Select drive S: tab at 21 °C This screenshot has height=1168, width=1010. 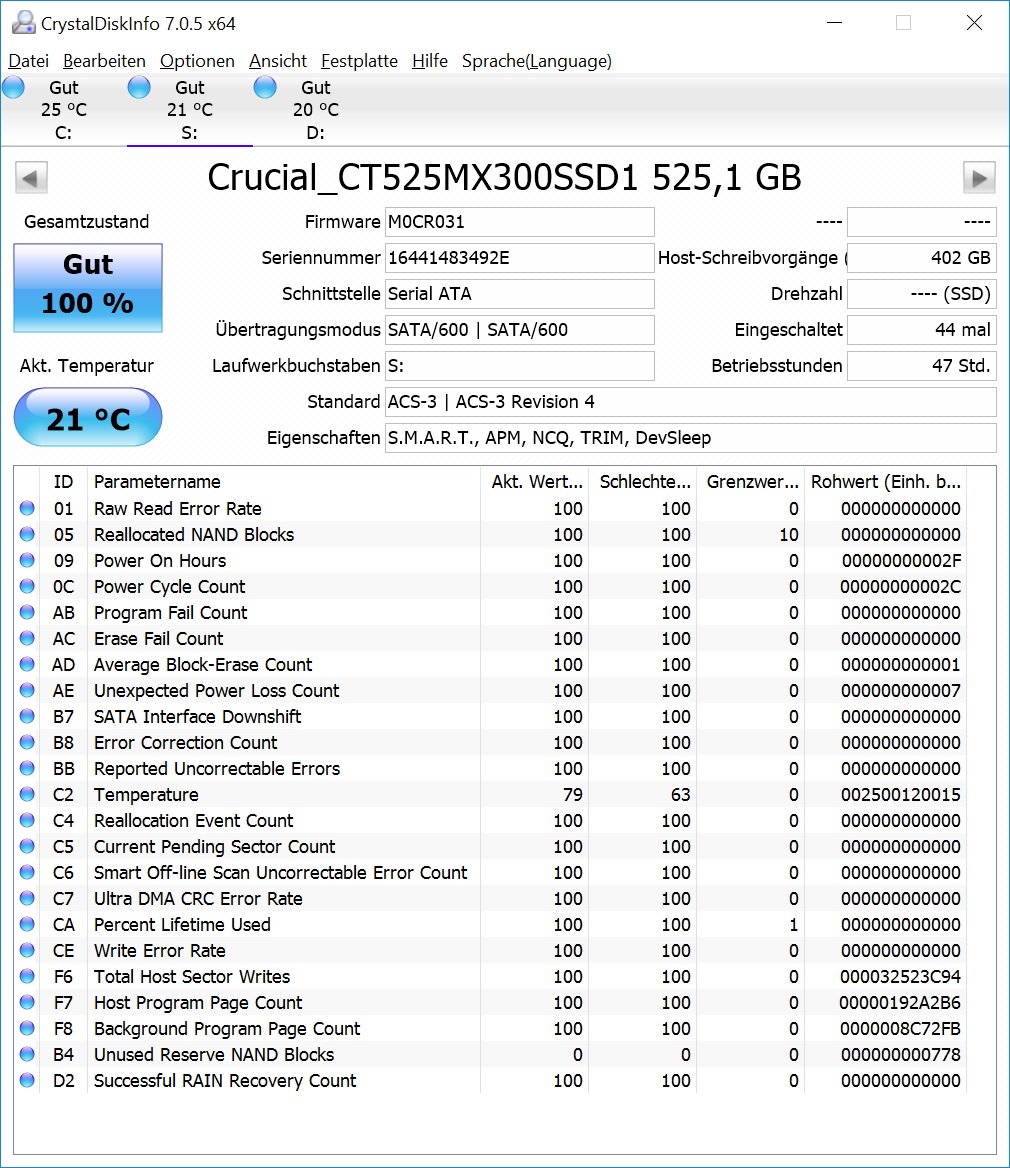pos(189,110)
